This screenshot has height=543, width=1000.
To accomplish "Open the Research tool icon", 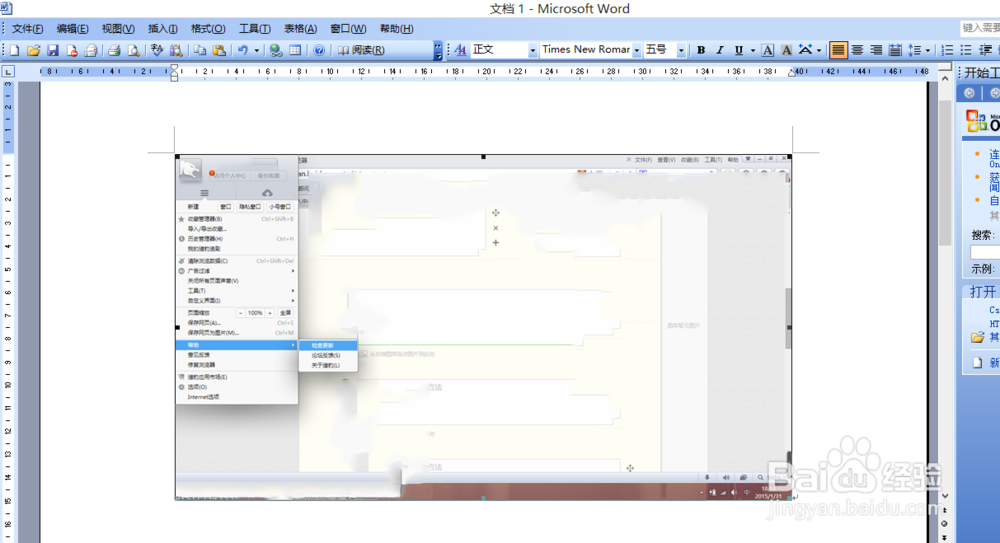I will pyautogui.click(x=176, y=50).
